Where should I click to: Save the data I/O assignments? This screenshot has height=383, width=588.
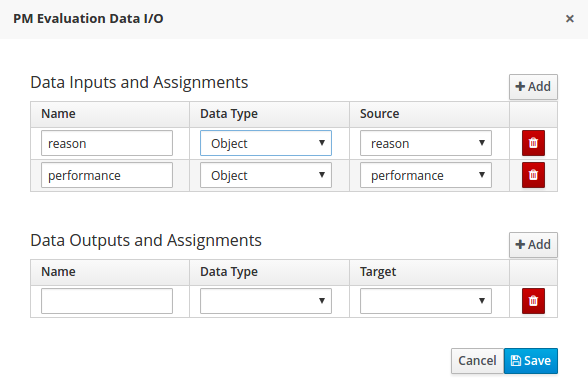click(531, 361)
